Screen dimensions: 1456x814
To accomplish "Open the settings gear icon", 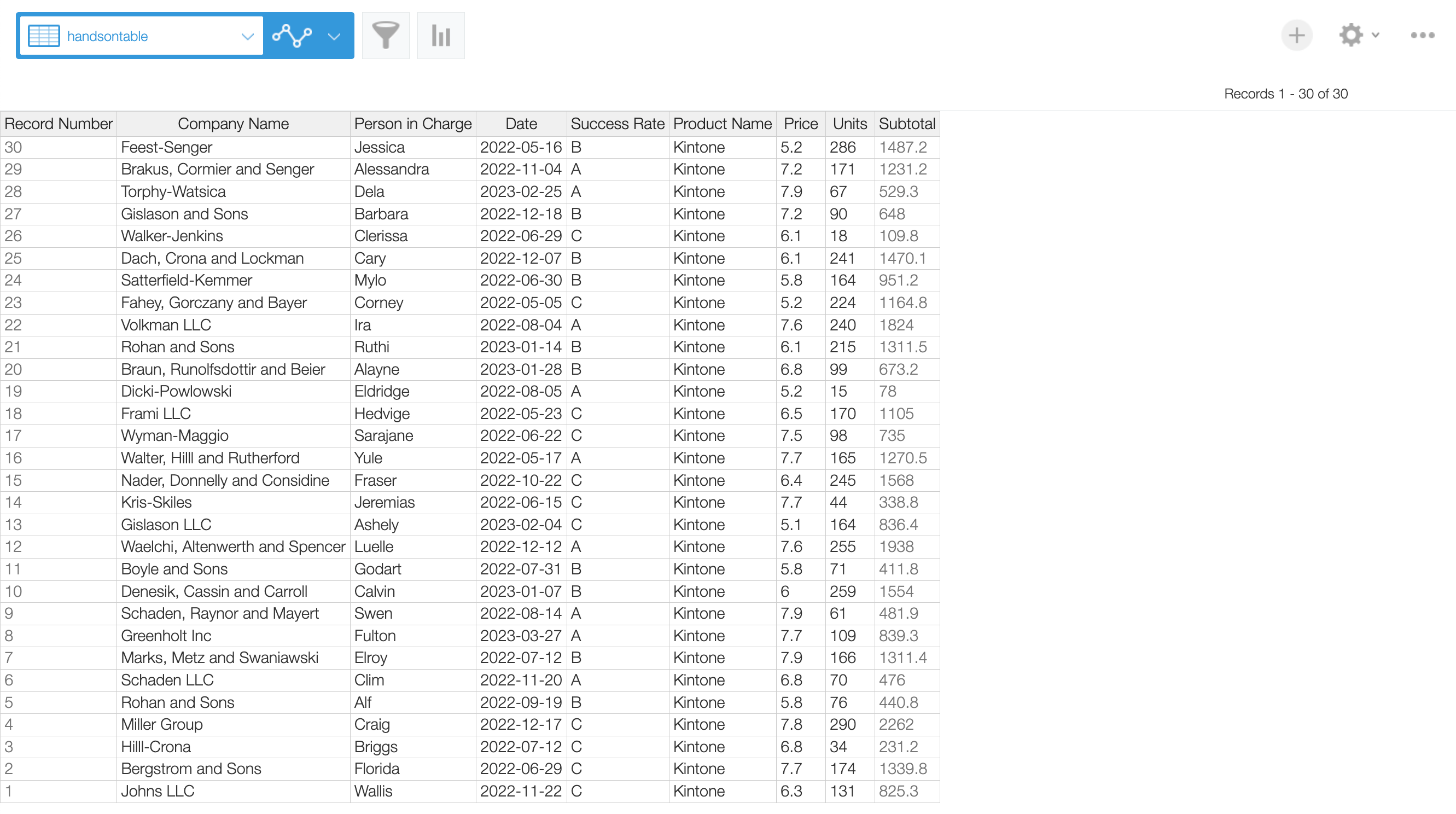I will click(1351, 35).
